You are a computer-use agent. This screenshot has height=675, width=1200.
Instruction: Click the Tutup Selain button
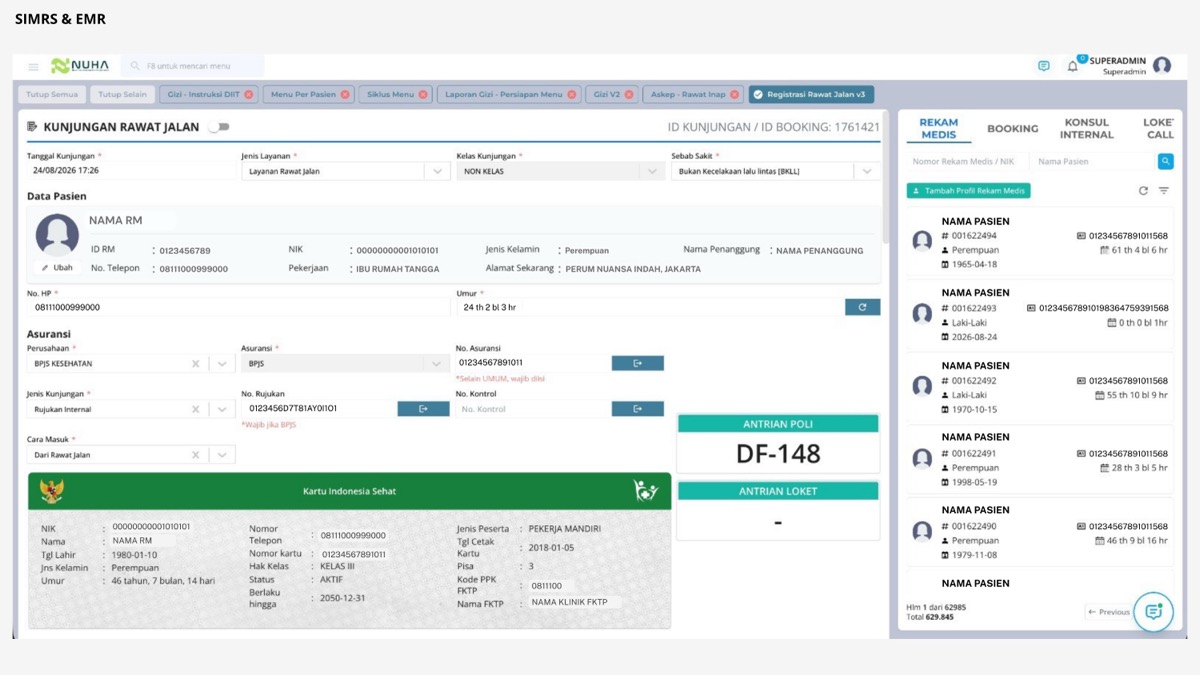coord(122,95)
